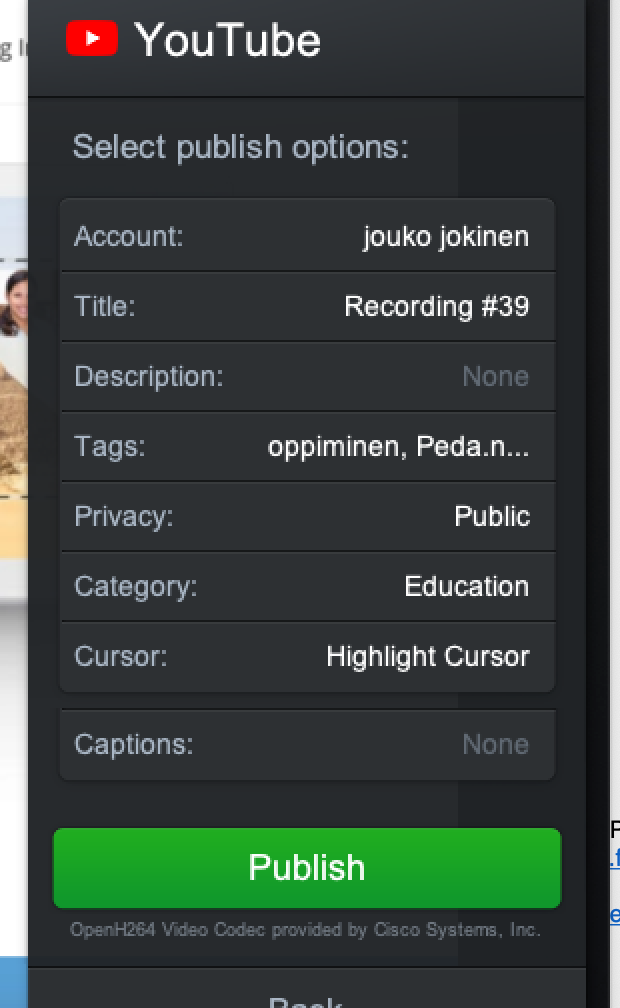Change the Public privacy setting
Viewport: 620px width, 1008px height.
click(x=491, y=516)
